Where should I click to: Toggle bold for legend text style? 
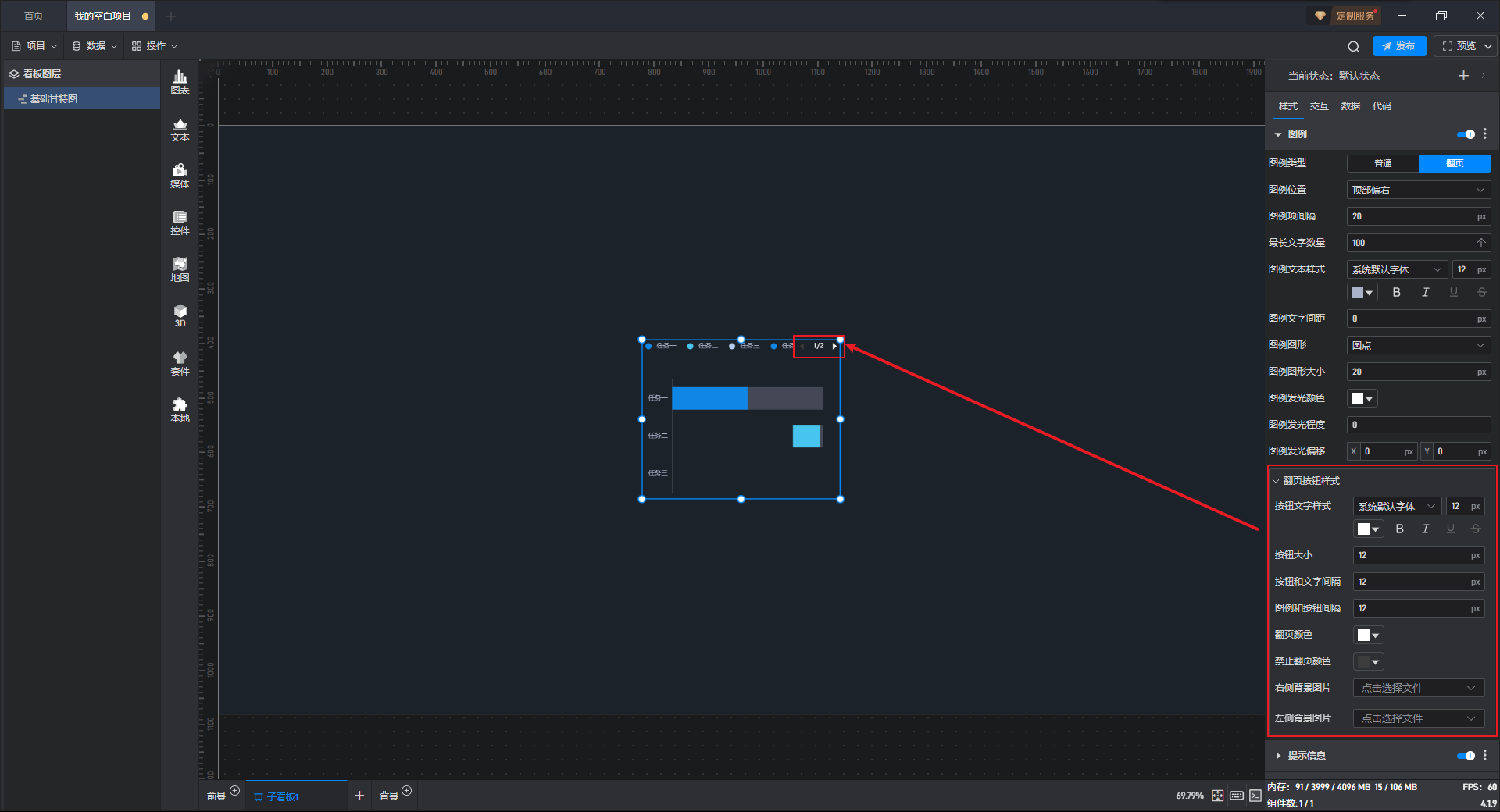pyautogui.click(x=1397, y=292)
